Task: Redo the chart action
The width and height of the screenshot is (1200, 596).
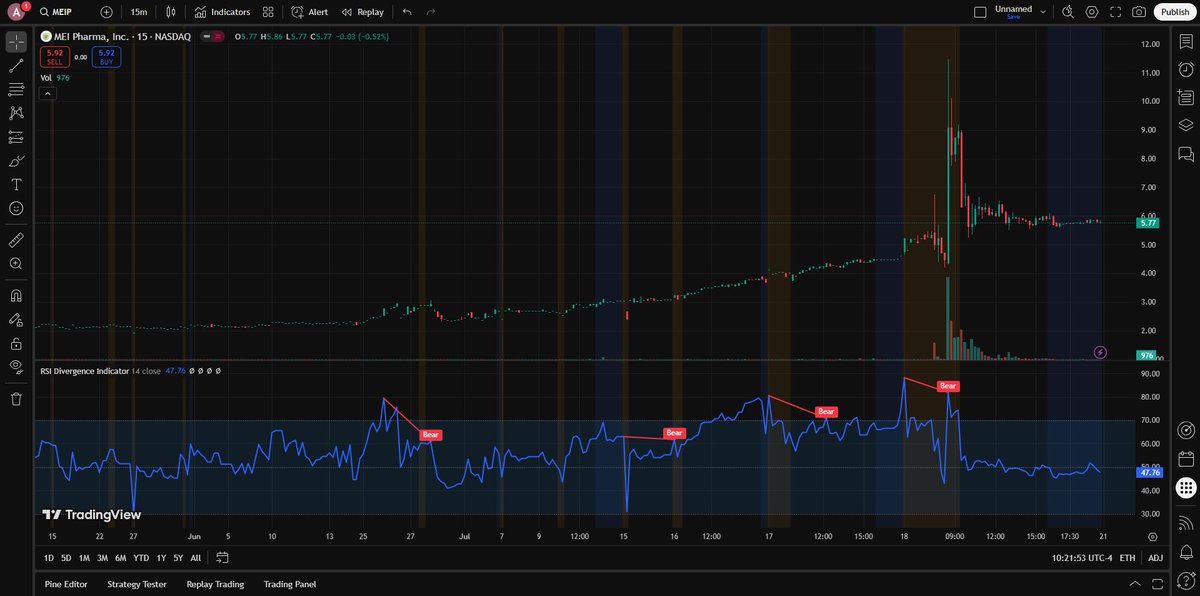Action: click(x=431, y=12)
